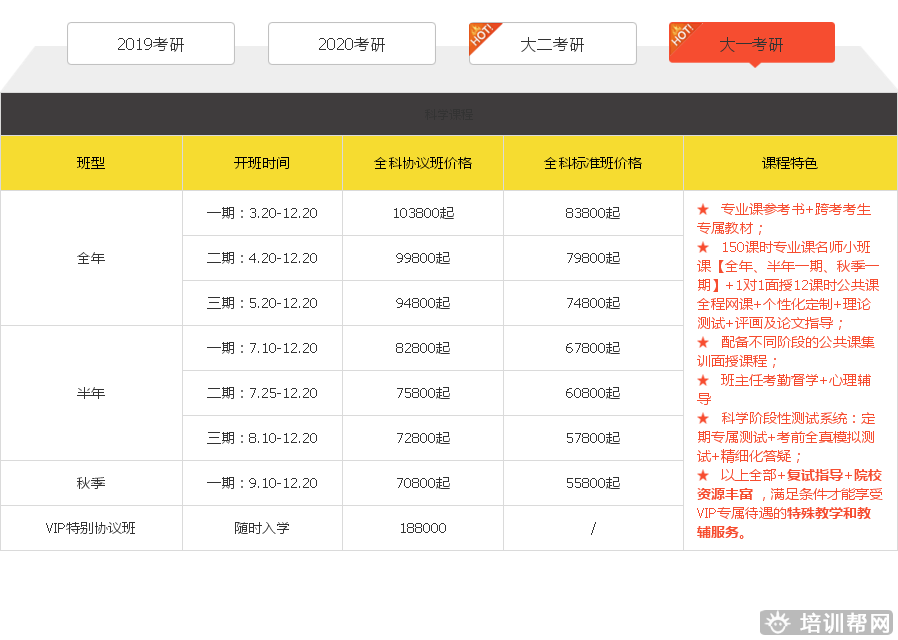Open the 大二考研 tab

click(x=553, y=44)
